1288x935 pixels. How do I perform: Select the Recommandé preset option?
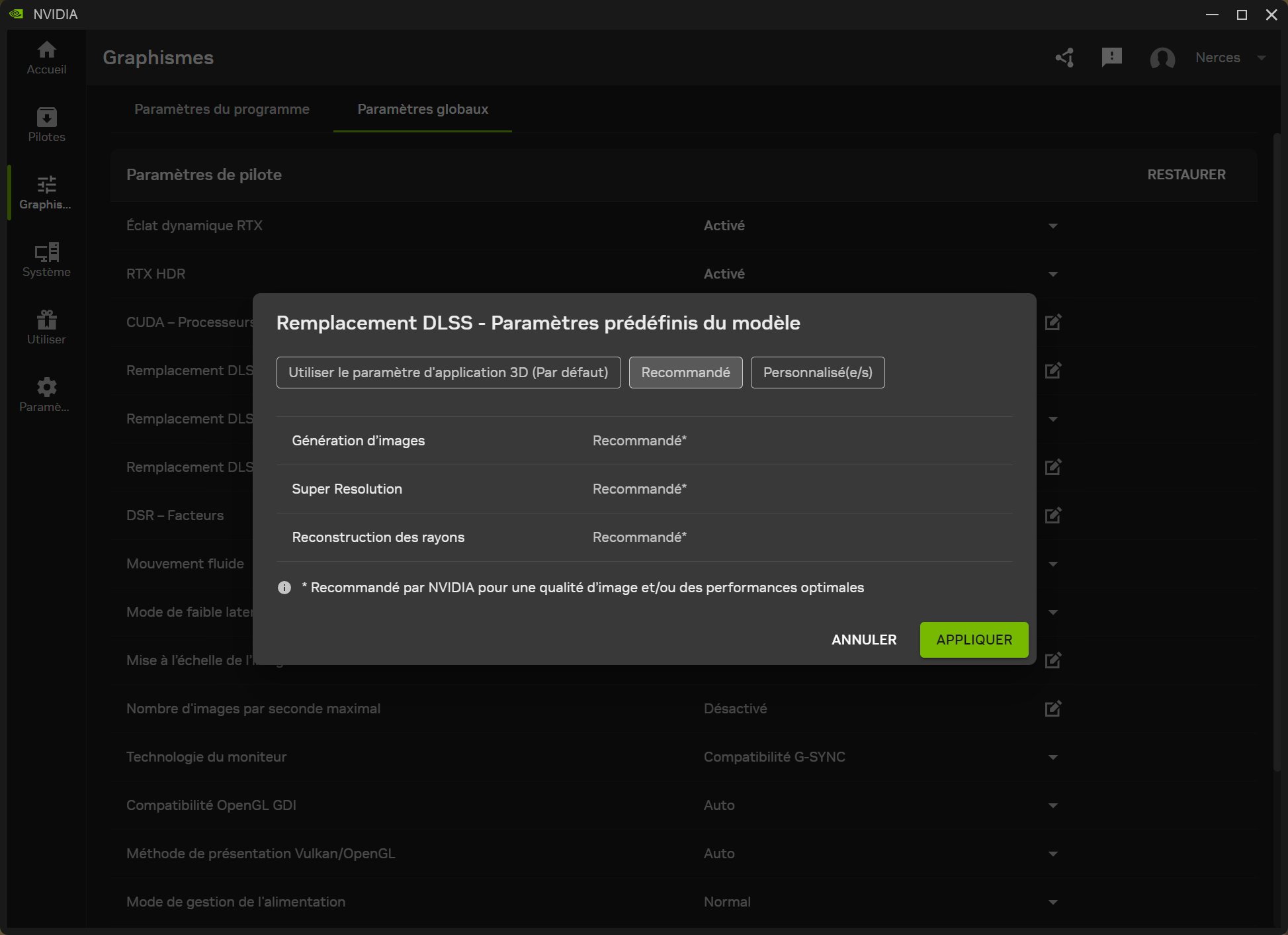685,373
